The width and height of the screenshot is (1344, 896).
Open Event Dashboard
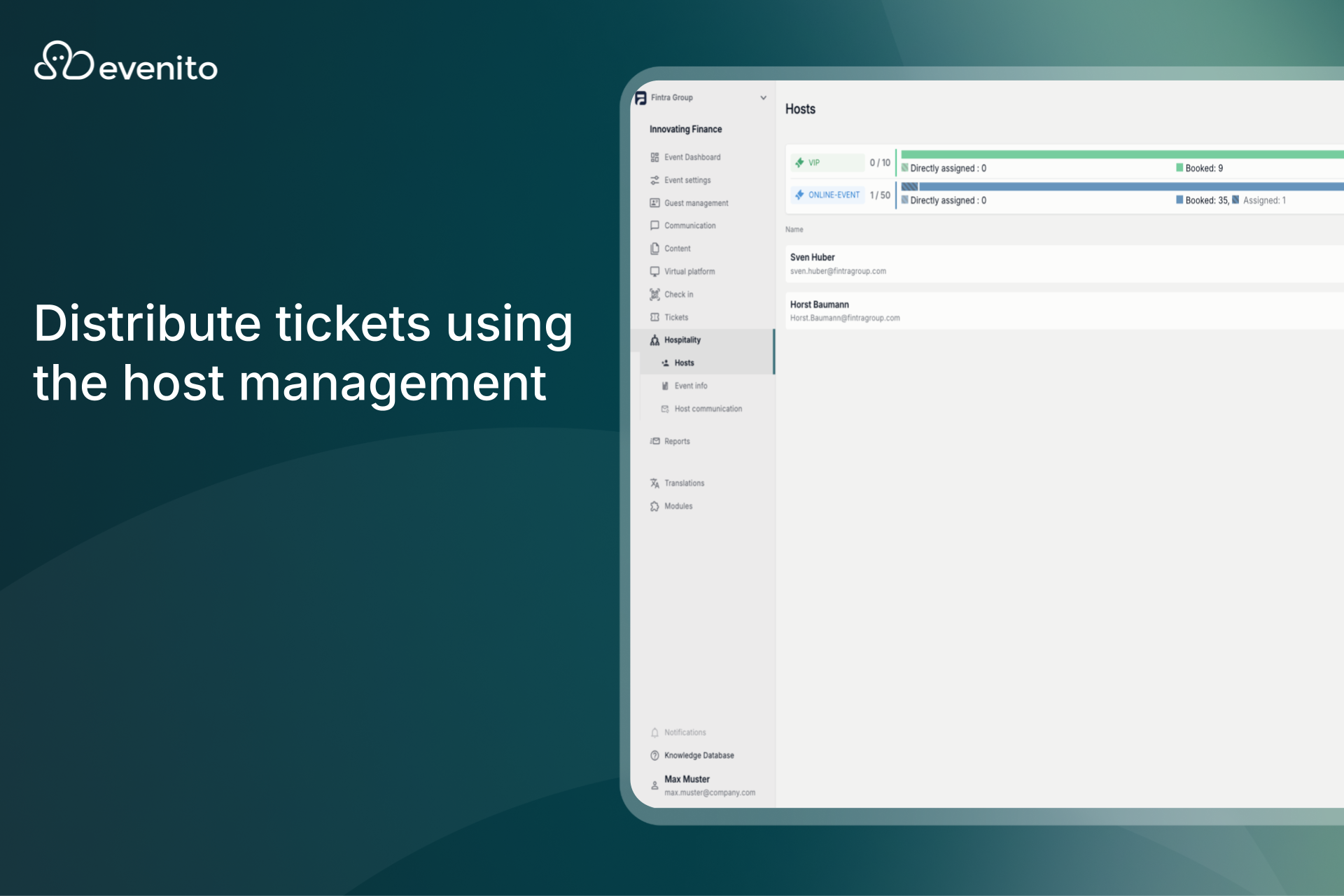pyautogui.click(x=692, y=157)
